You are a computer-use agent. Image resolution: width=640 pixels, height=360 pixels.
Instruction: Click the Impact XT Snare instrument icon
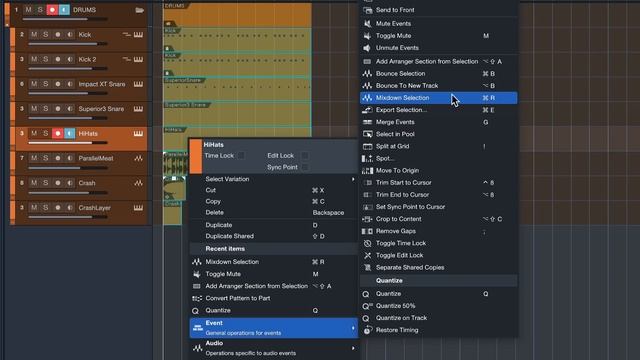(x=138, y=84)
